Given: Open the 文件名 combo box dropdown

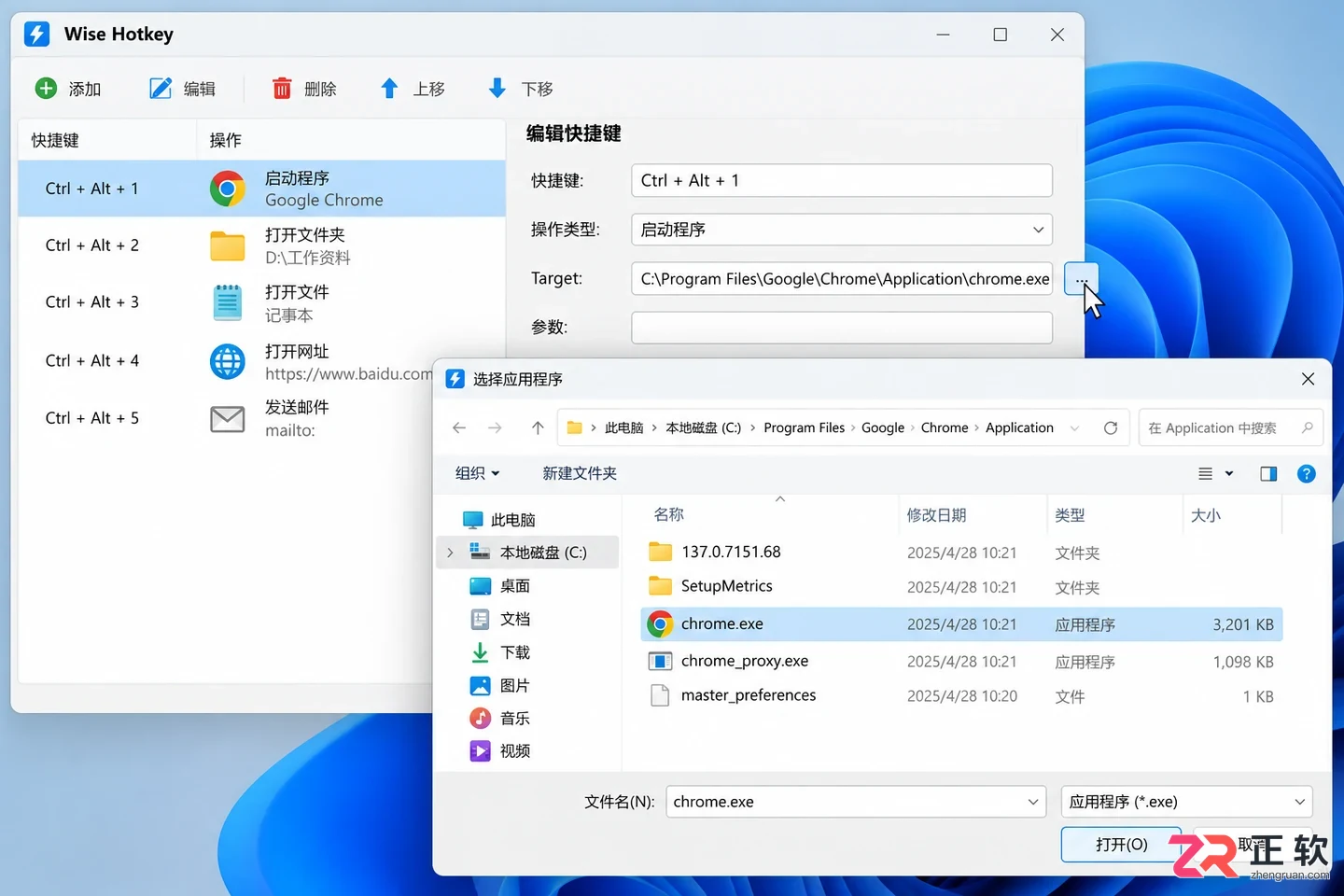Looking at the screenshot, I should [1033, 802].
